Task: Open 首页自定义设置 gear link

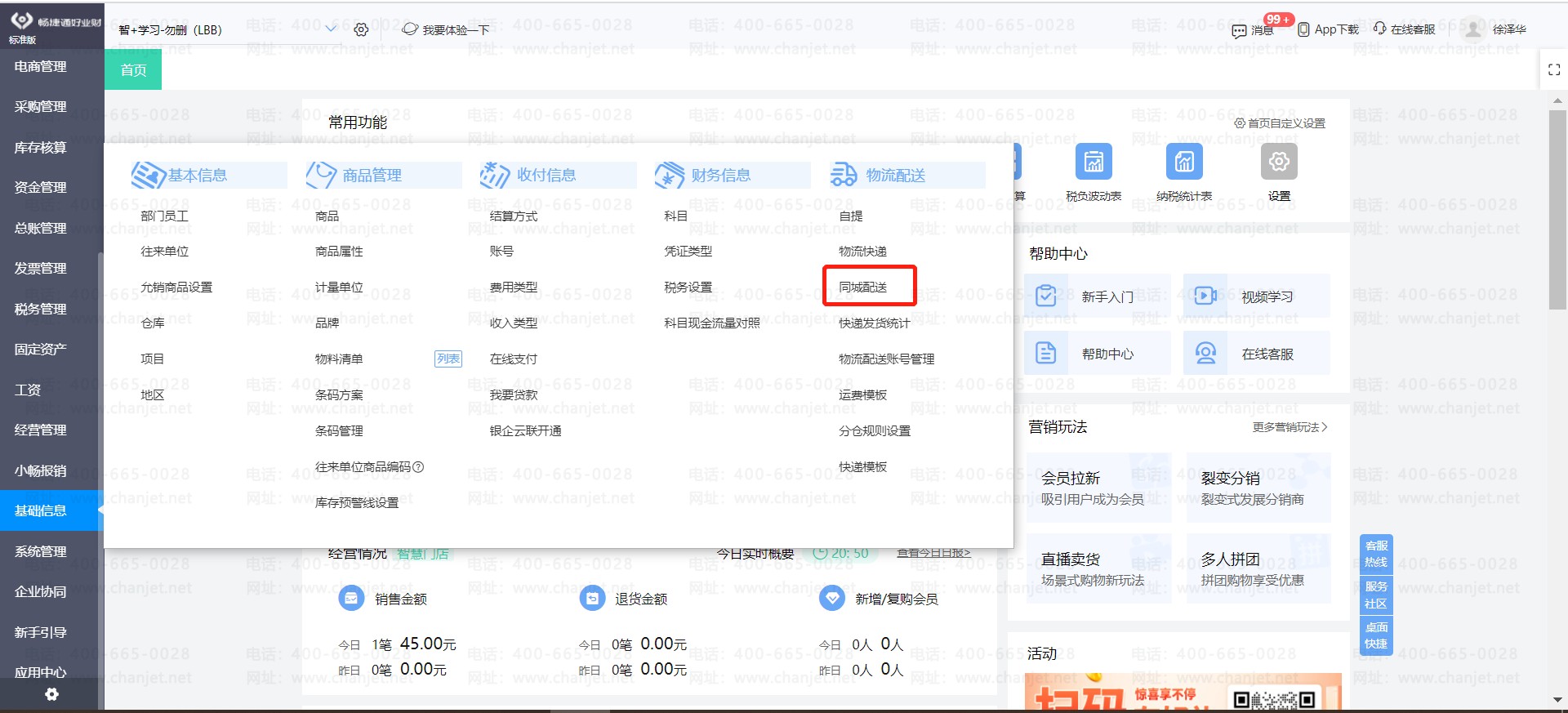Action: [x=1280, y=123]
